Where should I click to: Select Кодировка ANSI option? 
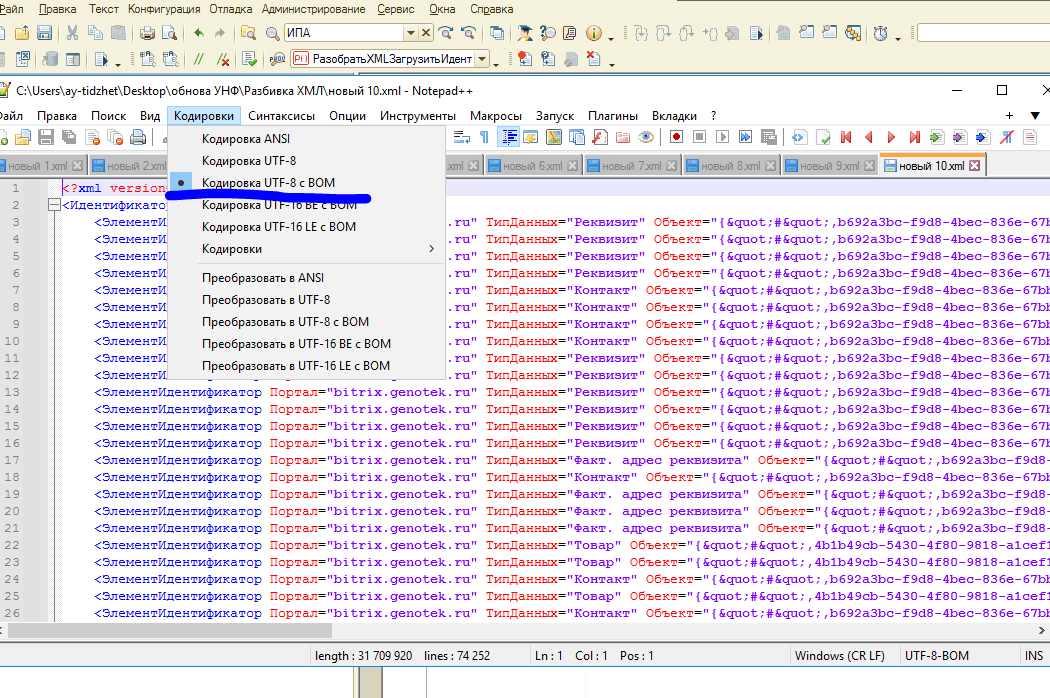(305, 139)
